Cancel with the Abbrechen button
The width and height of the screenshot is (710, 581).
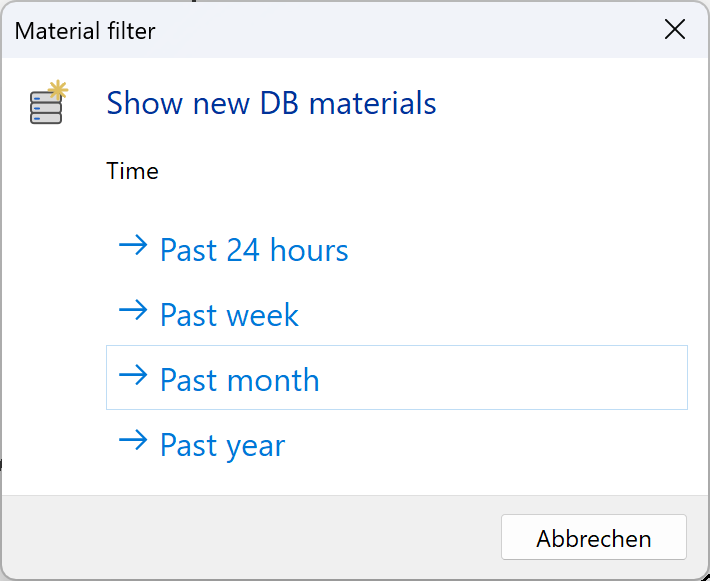(594, 537)
